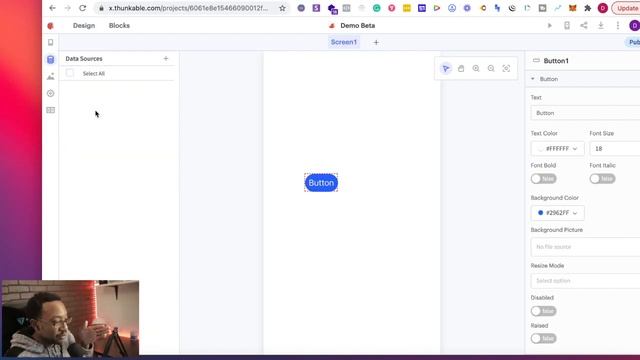640x360 pixels.
Task: Click the download app icon
Action: point(601,25)
